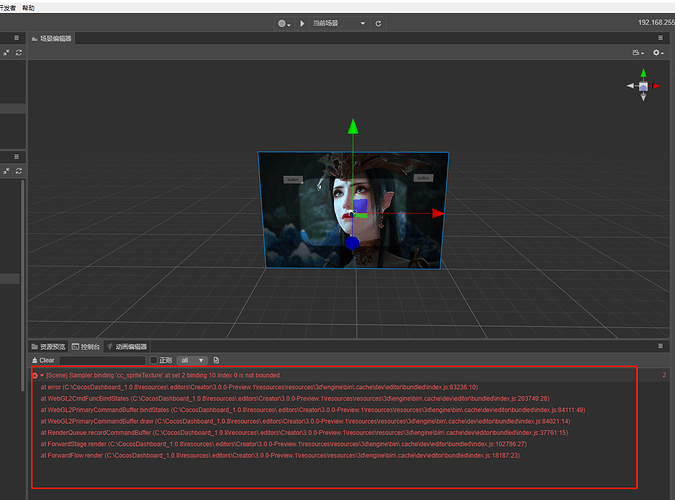
Task: Click the green Y axis on the orientation gizmo
Action: point(643,73)
